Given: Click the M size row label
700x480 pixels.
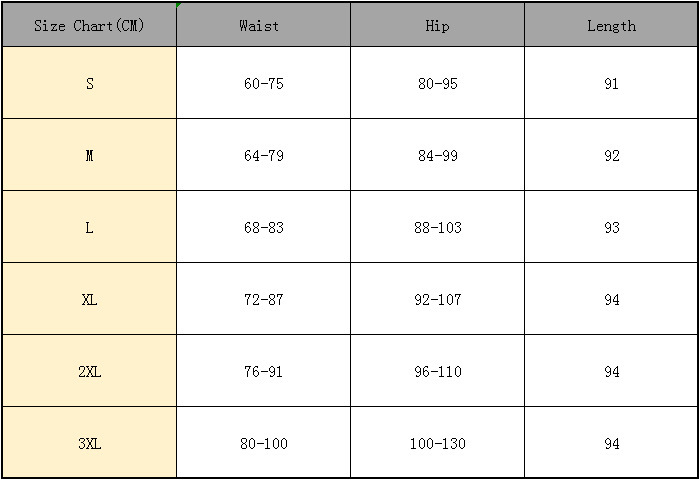Looking at the screenshot, I should tap(89, 156).
